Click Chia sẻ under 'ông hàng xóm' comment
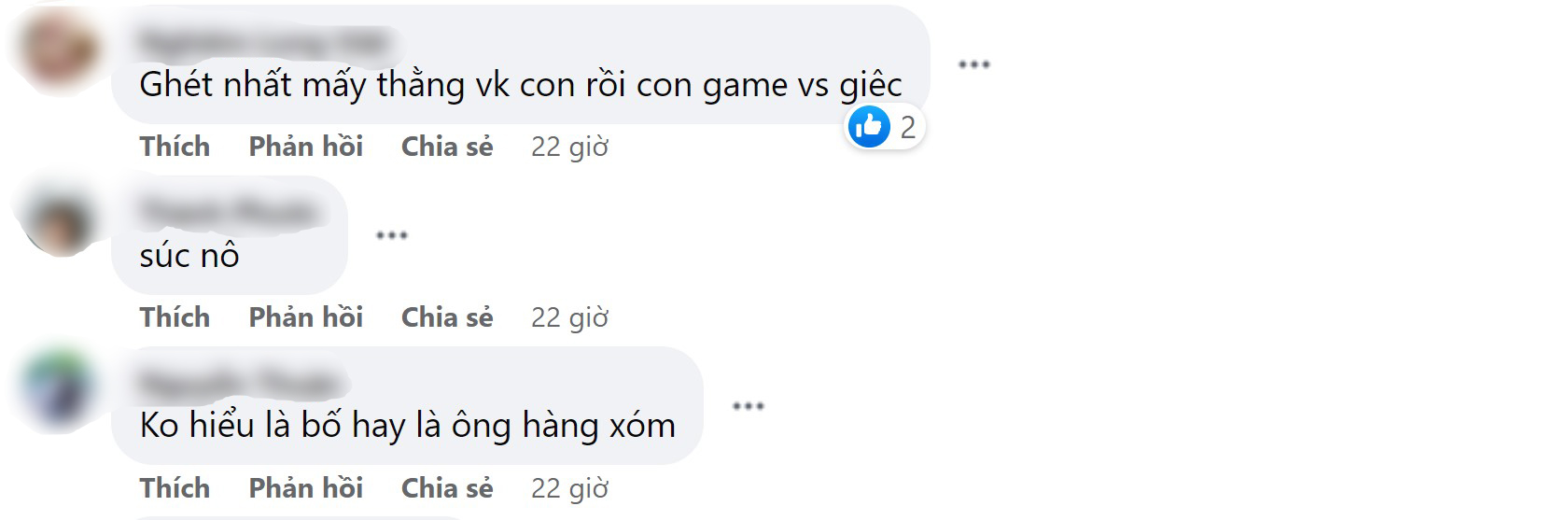Screen dimensions: 1568x520 [x=447, y=488]
